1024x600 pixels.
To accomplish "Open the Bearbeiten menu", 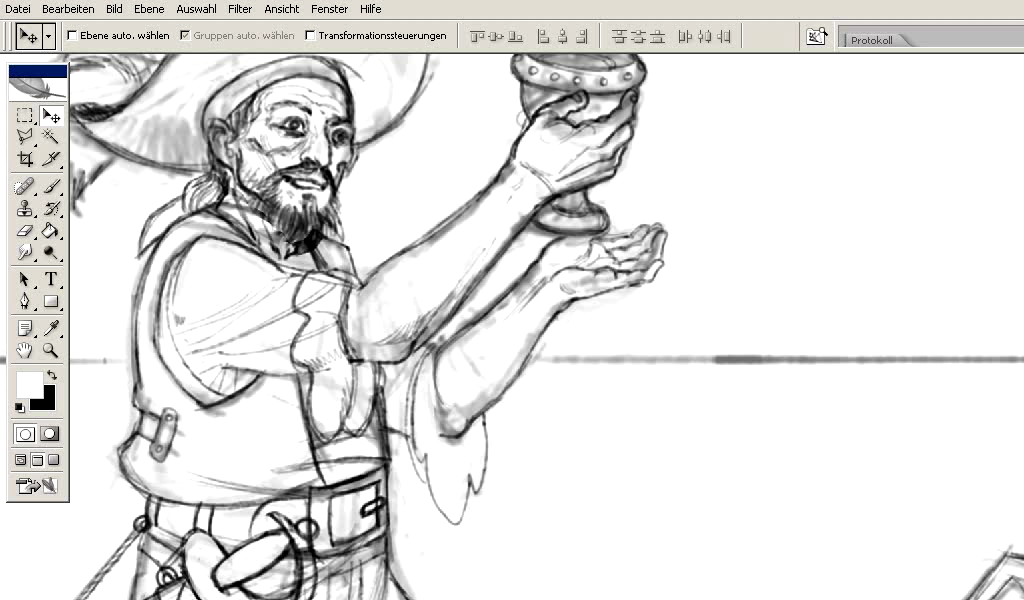I will (x=68, y=9).
